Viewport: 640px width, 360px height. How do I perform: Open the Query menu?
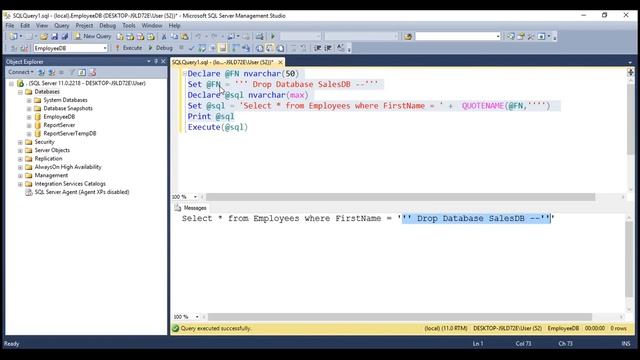[x=62, y=25]
